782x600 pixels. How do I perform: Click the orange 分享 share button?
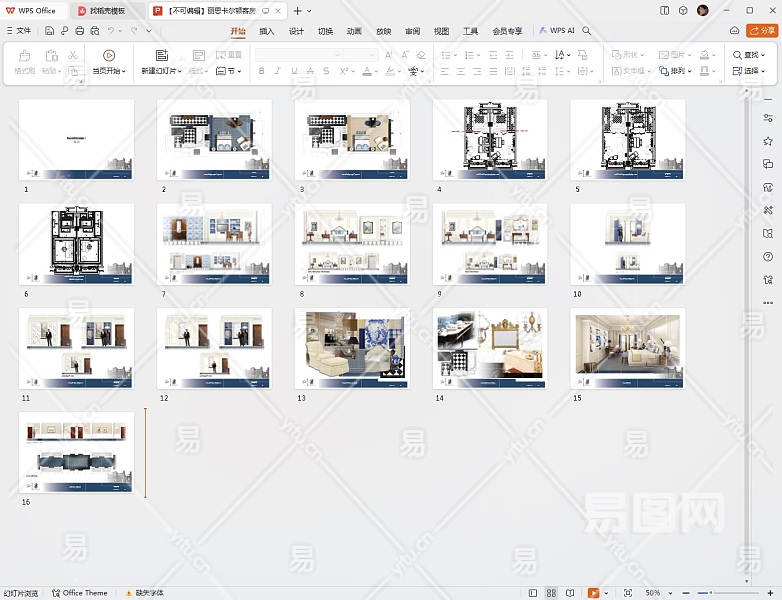[762, 31]
